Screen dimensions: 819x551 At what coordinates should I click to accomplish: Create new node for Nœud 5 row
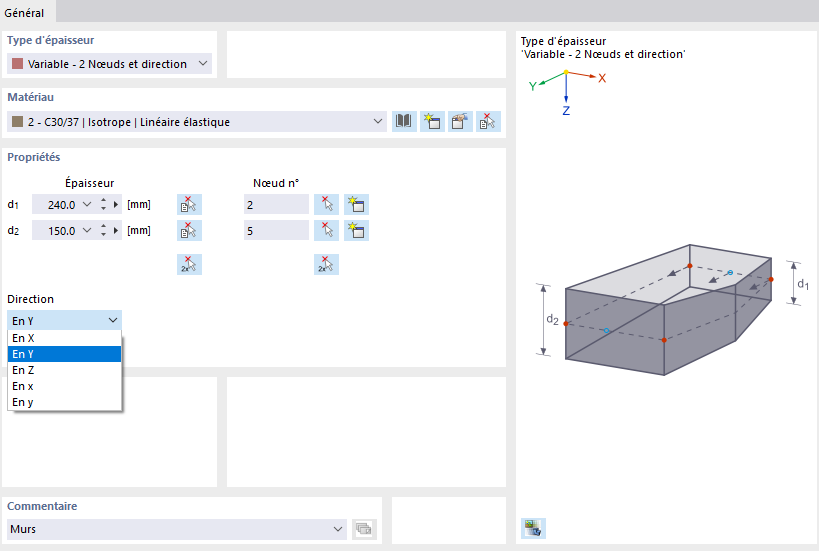[x=356, y=230]
